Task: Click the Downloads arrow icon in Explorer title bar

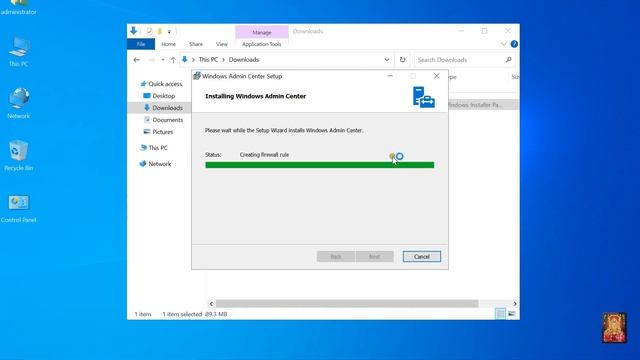Action: coord(133,31)
